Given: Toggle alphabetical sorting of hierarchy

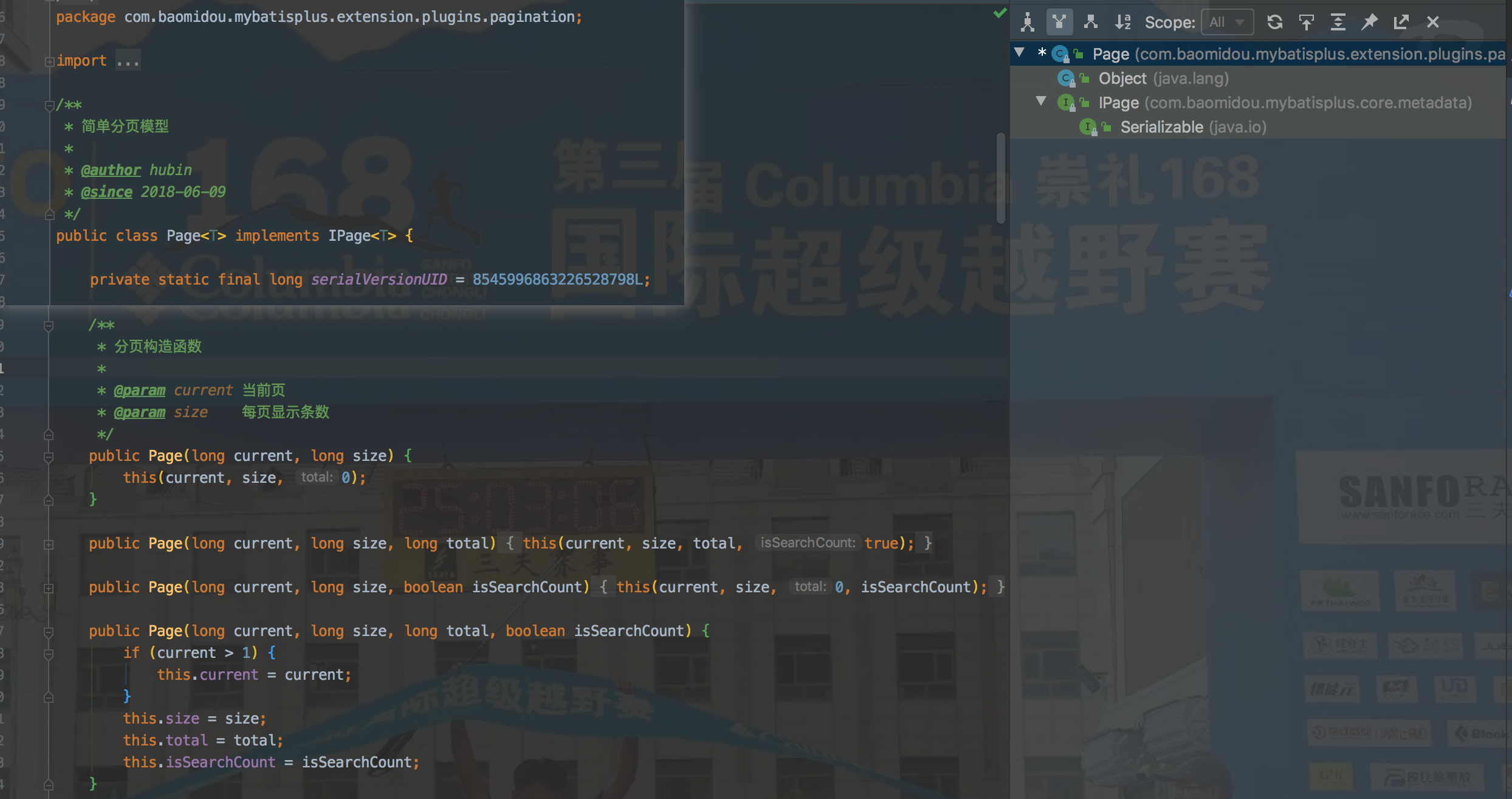Looking at the screenshot, I should [1123, 22].
